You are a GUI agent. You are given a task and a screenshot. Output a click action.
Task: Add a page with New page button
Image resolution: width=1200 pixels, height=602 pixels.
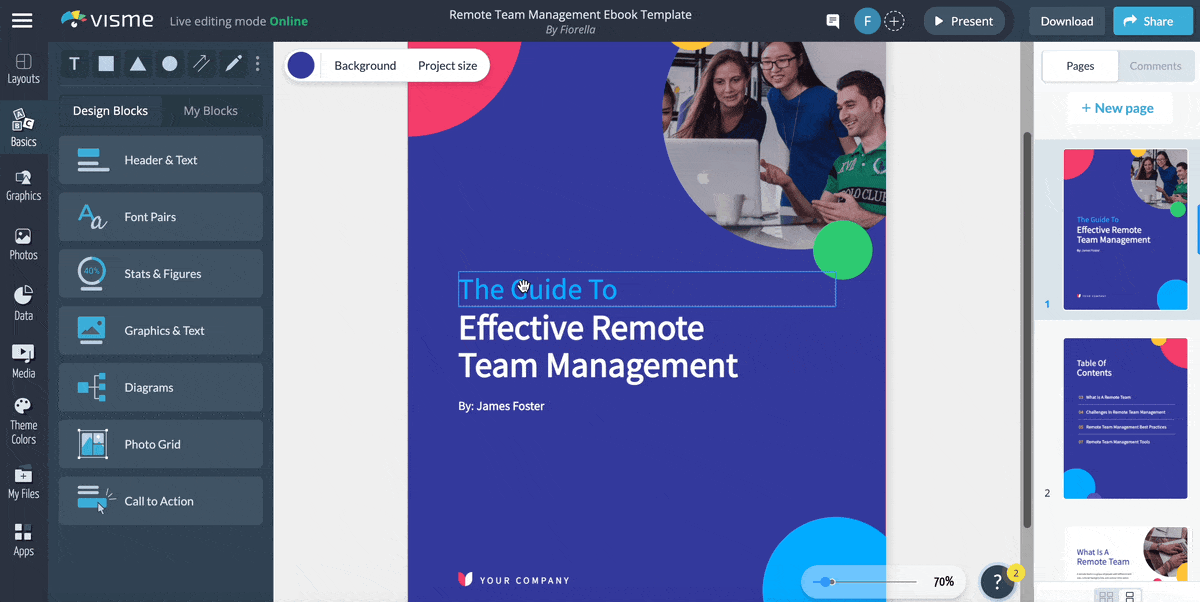pos(1117,108)
